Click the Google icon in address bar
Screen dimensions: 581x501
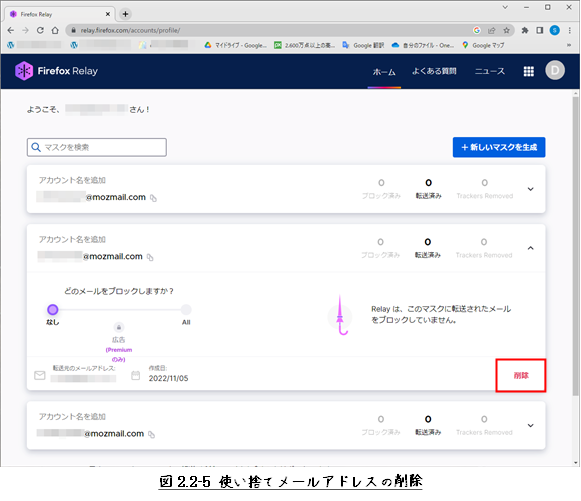477,30
